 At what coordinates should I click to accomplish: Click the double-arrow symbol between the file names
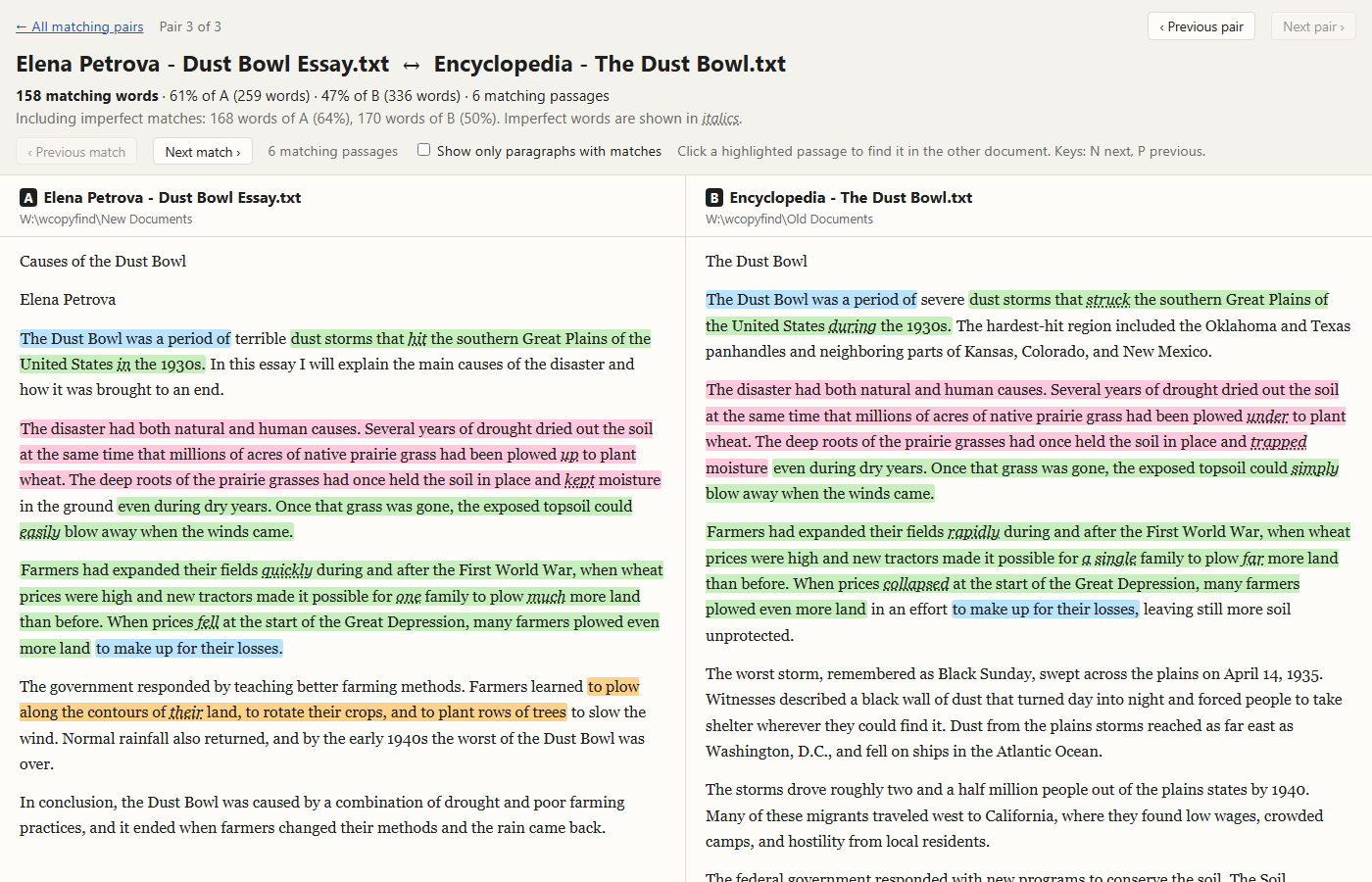(412, 66)
